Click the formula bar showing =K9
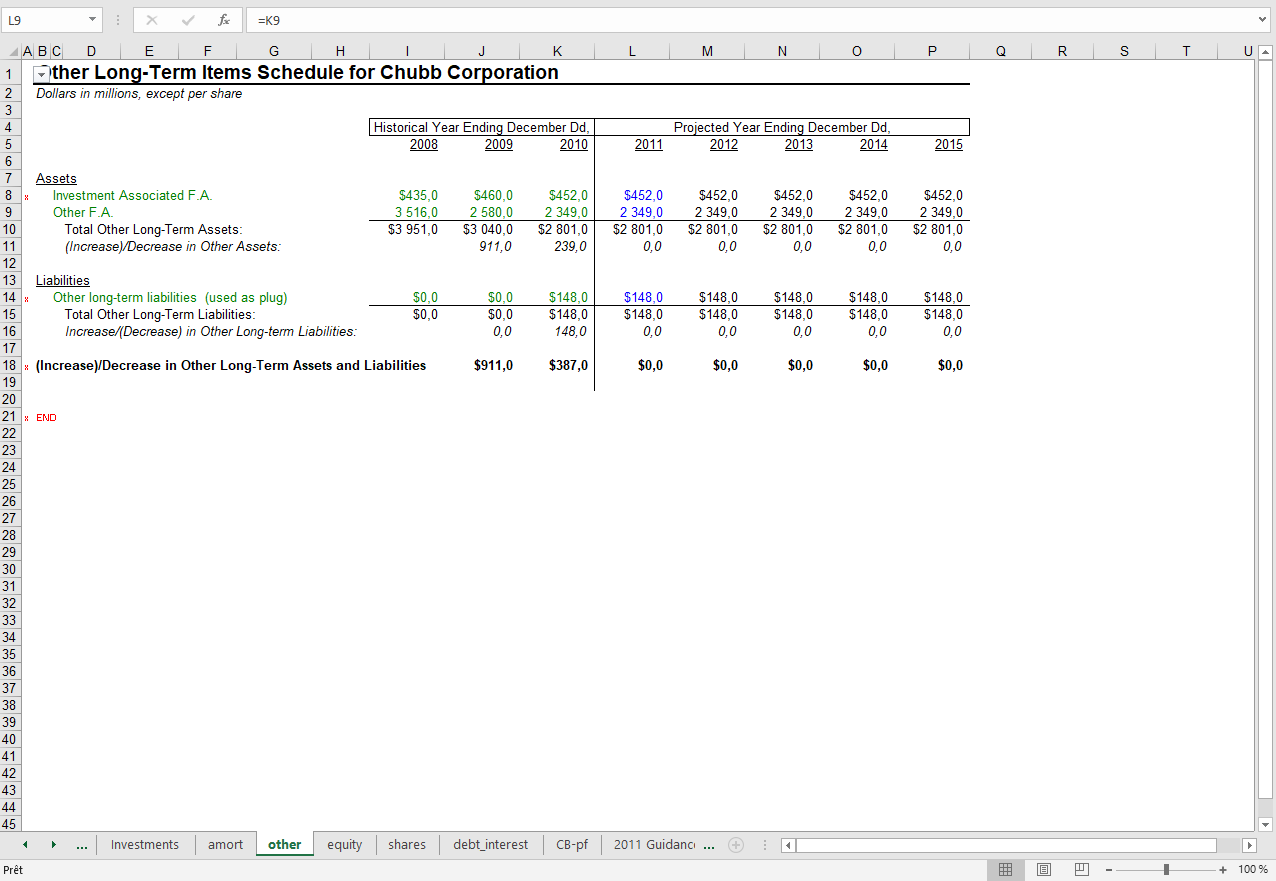This screenshot has width=1276, height=881. point(750,19)
